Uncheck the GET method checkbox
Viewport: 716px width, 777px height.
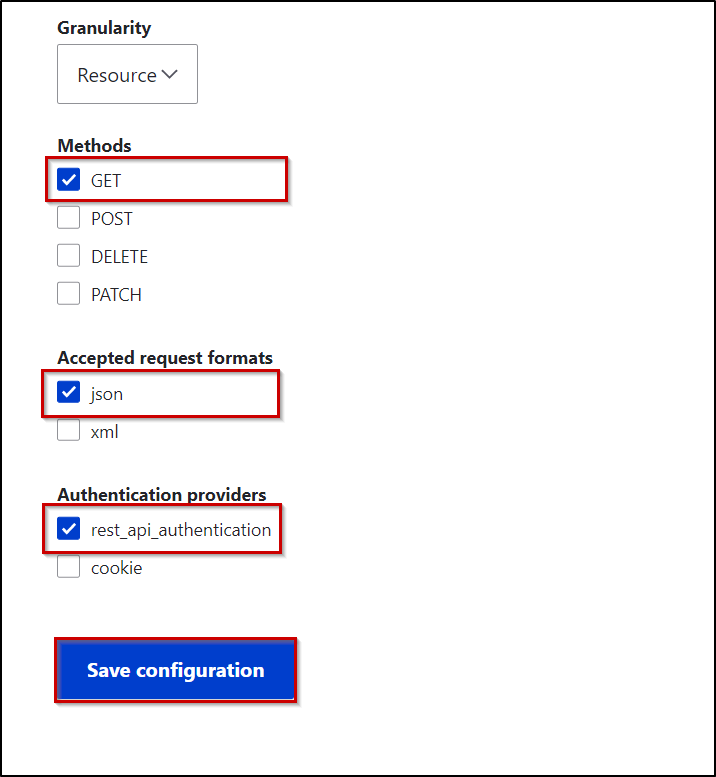pyautogui.click(x=68, y=179)
